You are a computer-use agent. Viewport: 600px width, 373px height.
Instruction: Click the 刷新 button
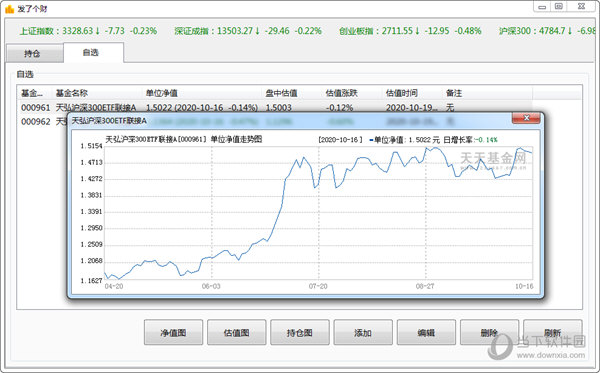click(x=553, y=332)
